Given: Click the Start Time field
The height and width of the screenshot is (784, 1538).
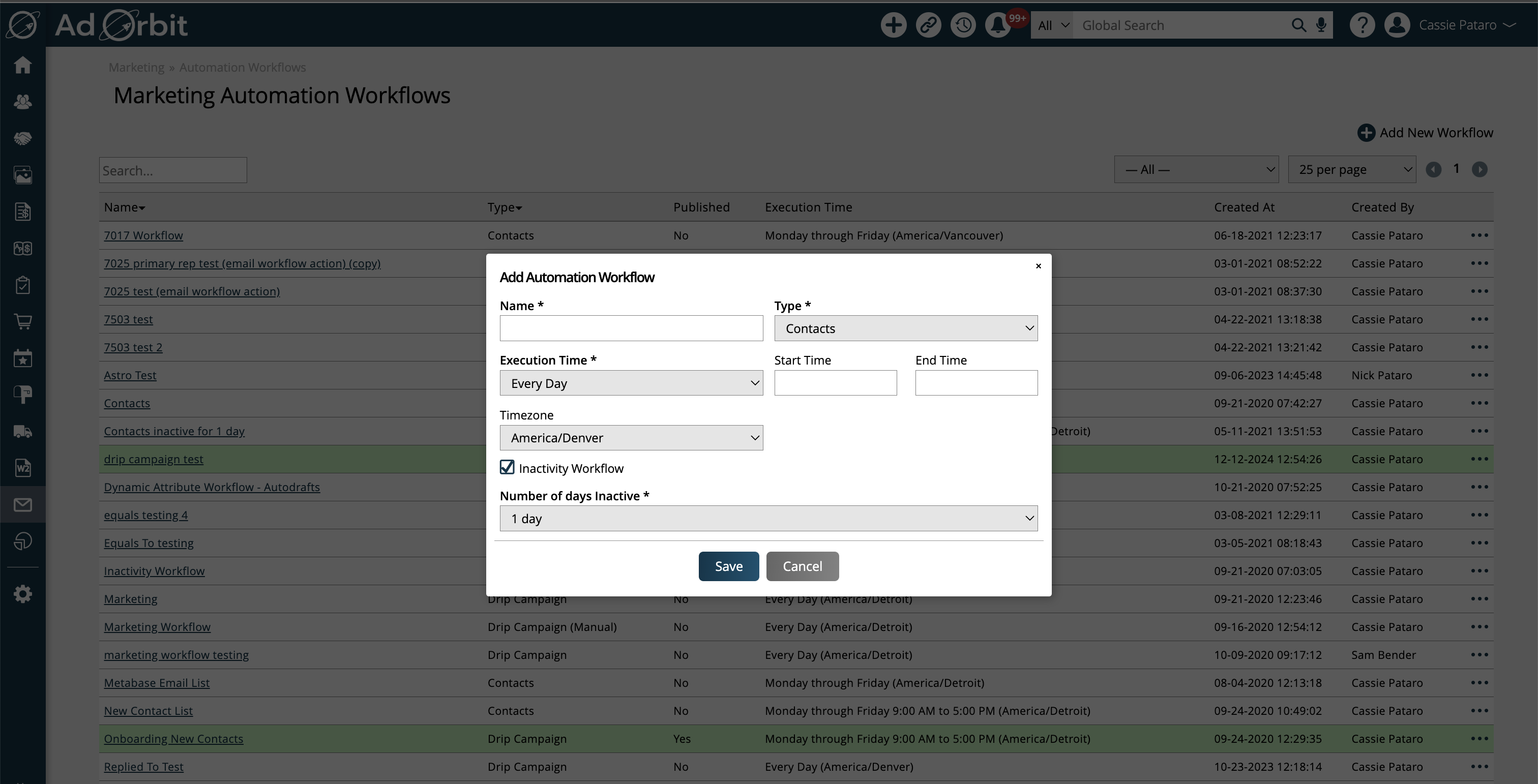Looking at the screenshot, I should [x=835, y=383].
